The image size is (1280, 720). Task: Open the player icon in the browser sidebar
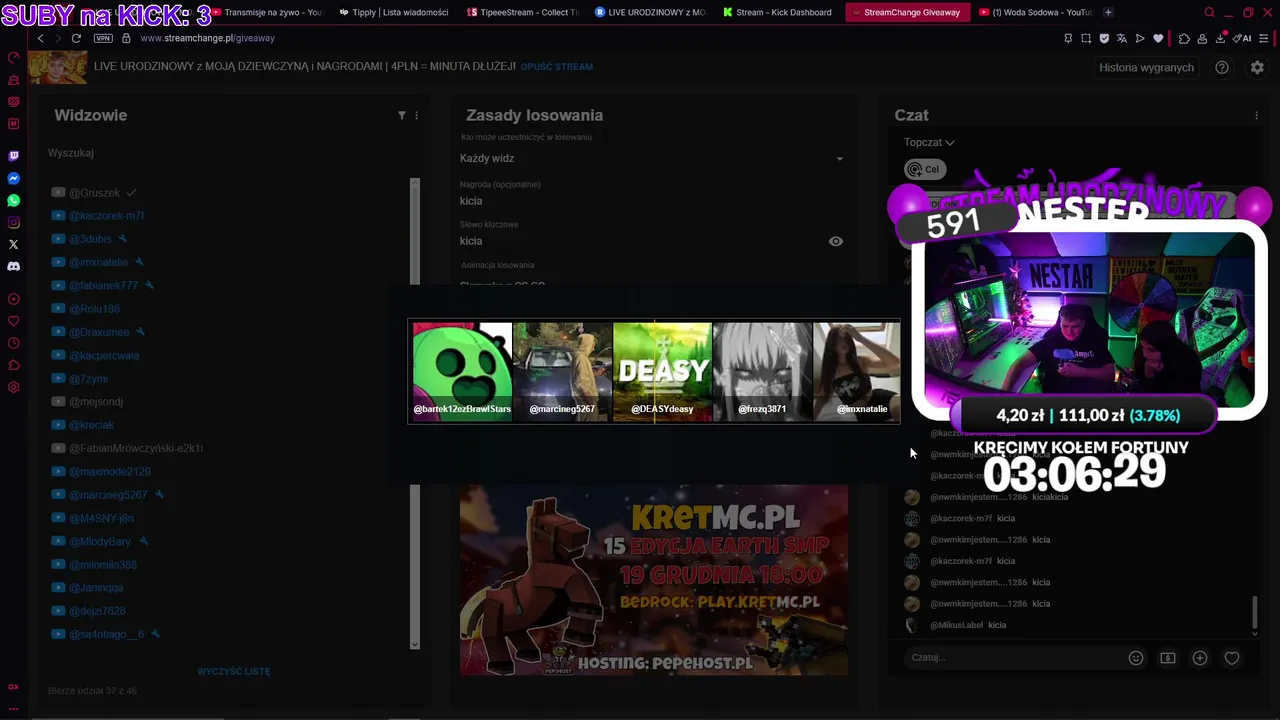click(14, 299)
